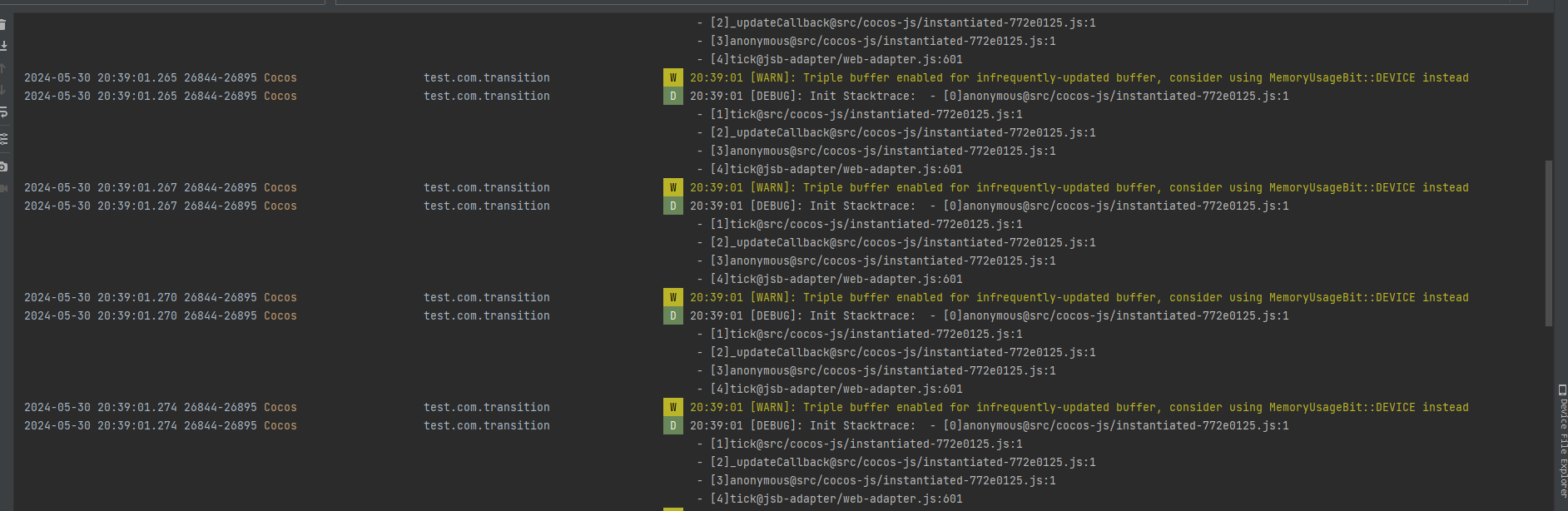Click the D badge on the 20:39:01.265 row

672,96
